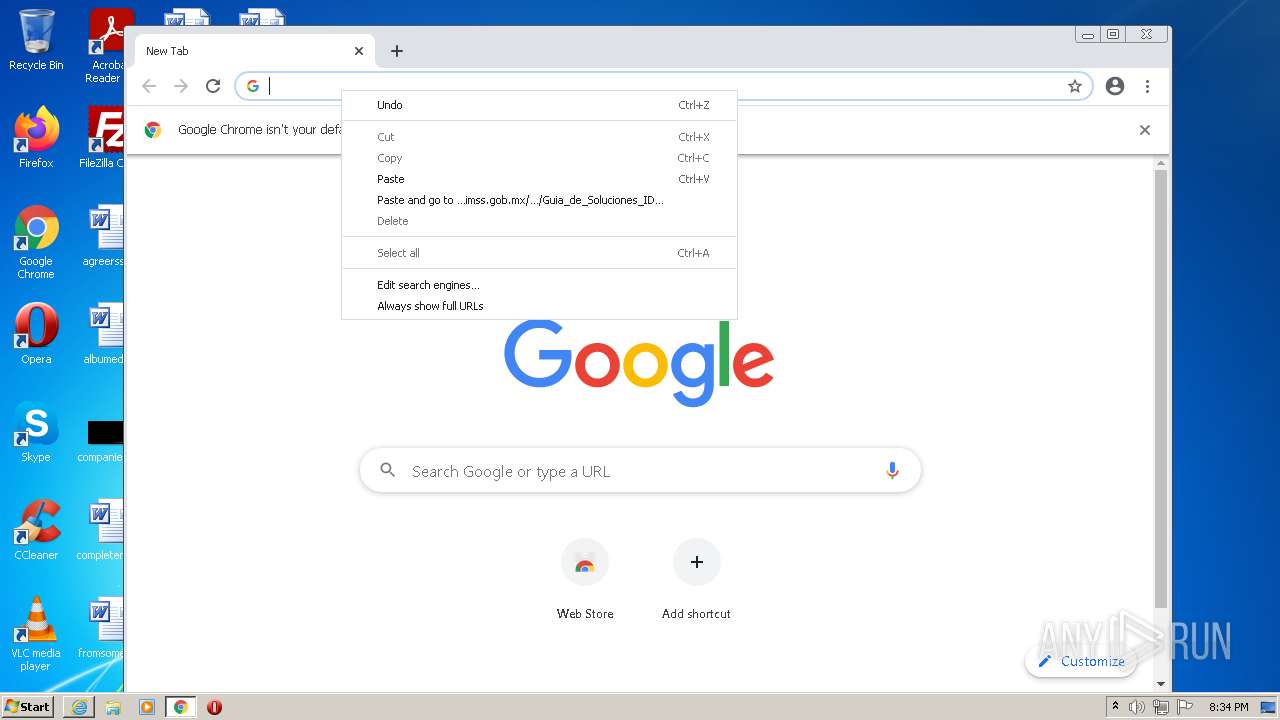This screenshot has height=720, width=1280.
Task: Select the Skype desktop shortcut
Action: point(36,432)
